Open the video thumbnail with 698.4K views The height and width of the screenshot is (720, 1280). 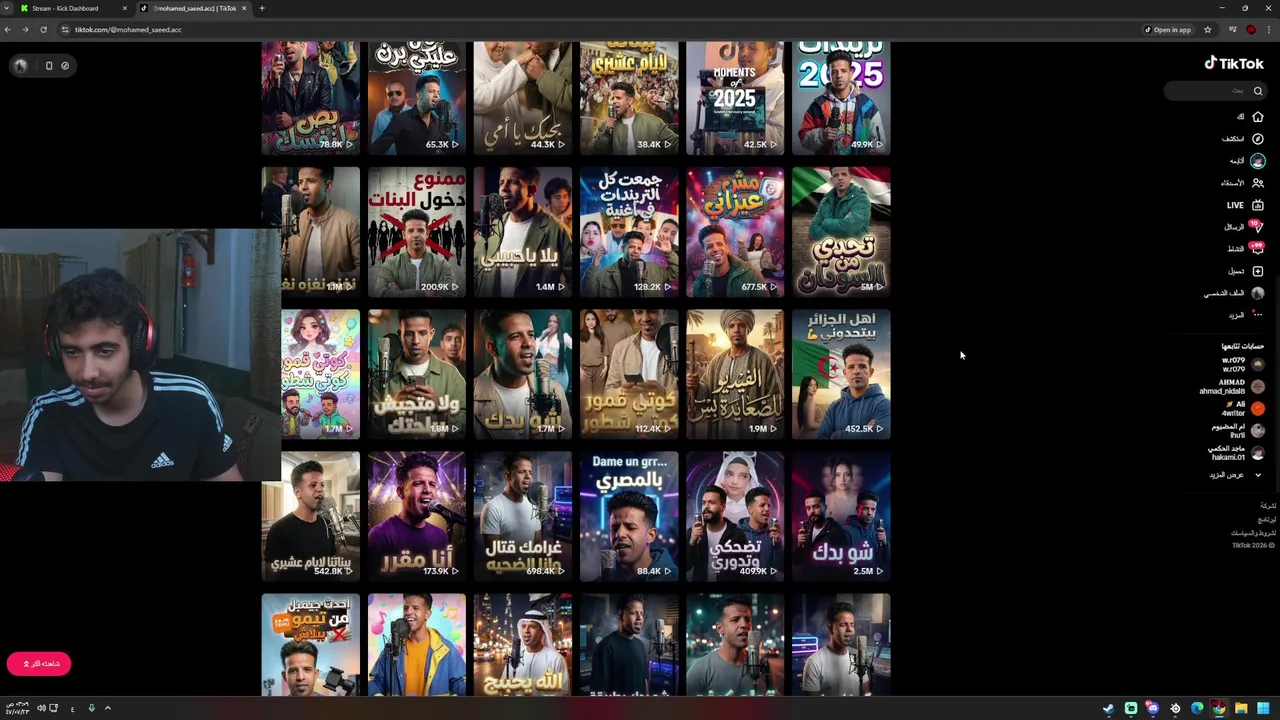(523, 516)
